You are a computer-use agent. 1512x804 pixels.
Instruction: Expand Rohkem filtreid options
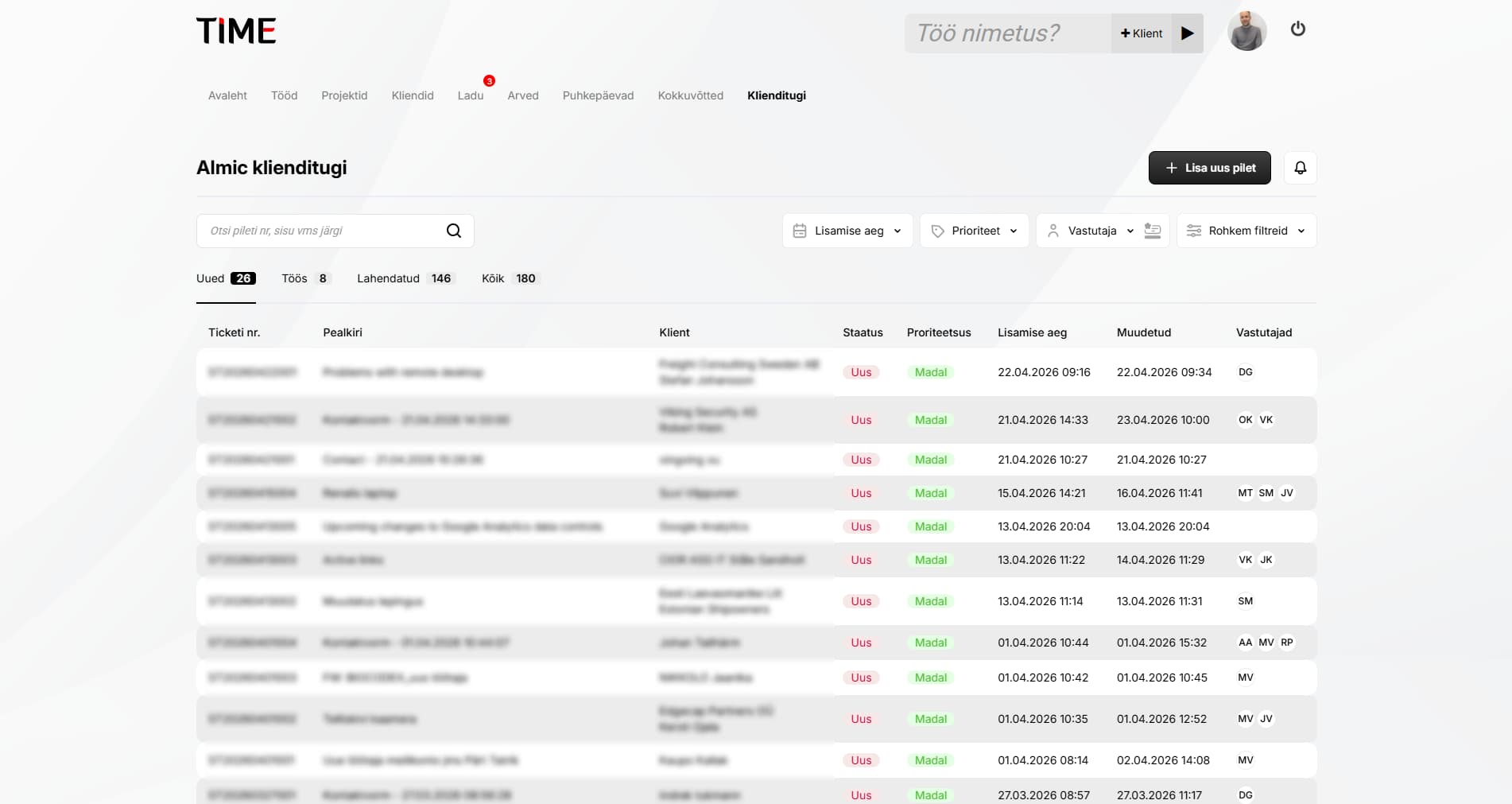tap(1246, 231)
